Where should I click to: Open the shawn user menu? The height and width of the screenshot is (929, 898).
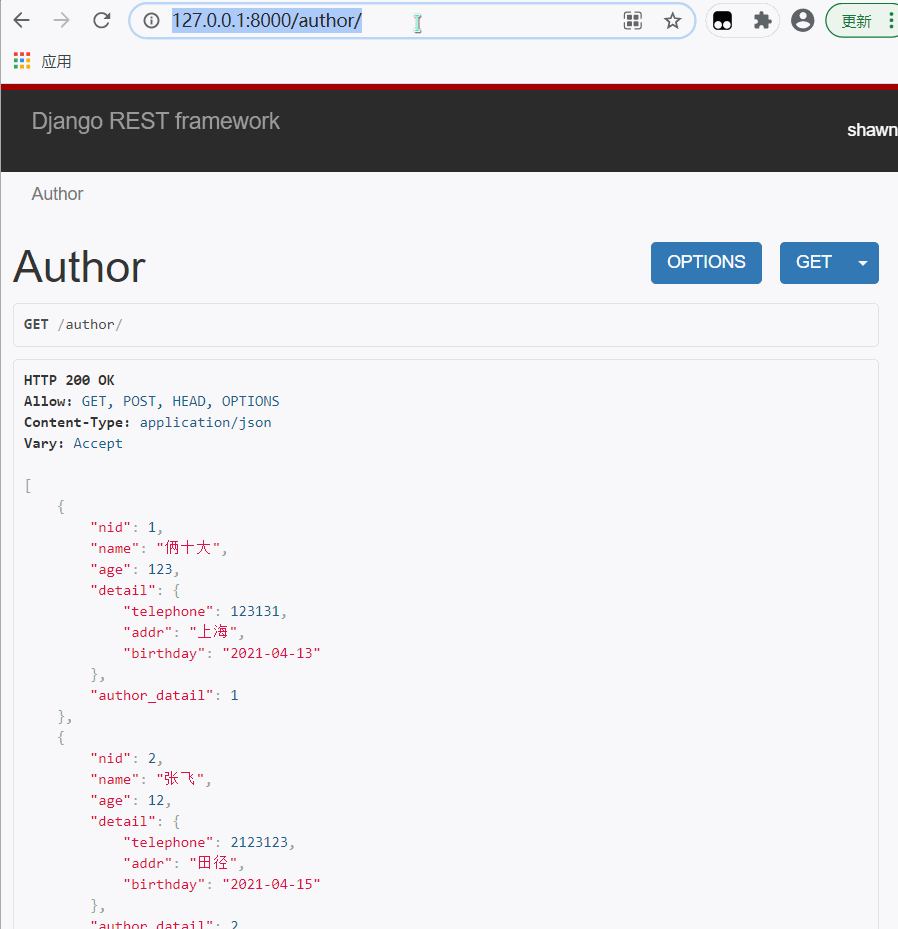click(x=872, y=130)
